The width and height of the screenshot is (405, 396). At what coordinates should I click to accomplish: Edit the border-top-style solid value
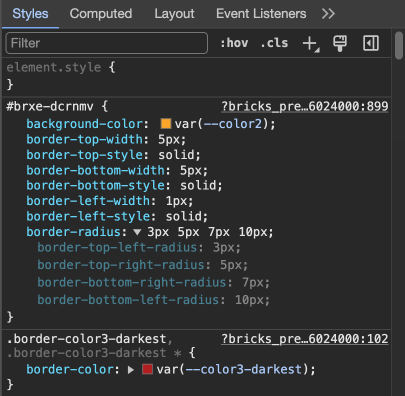176,155
